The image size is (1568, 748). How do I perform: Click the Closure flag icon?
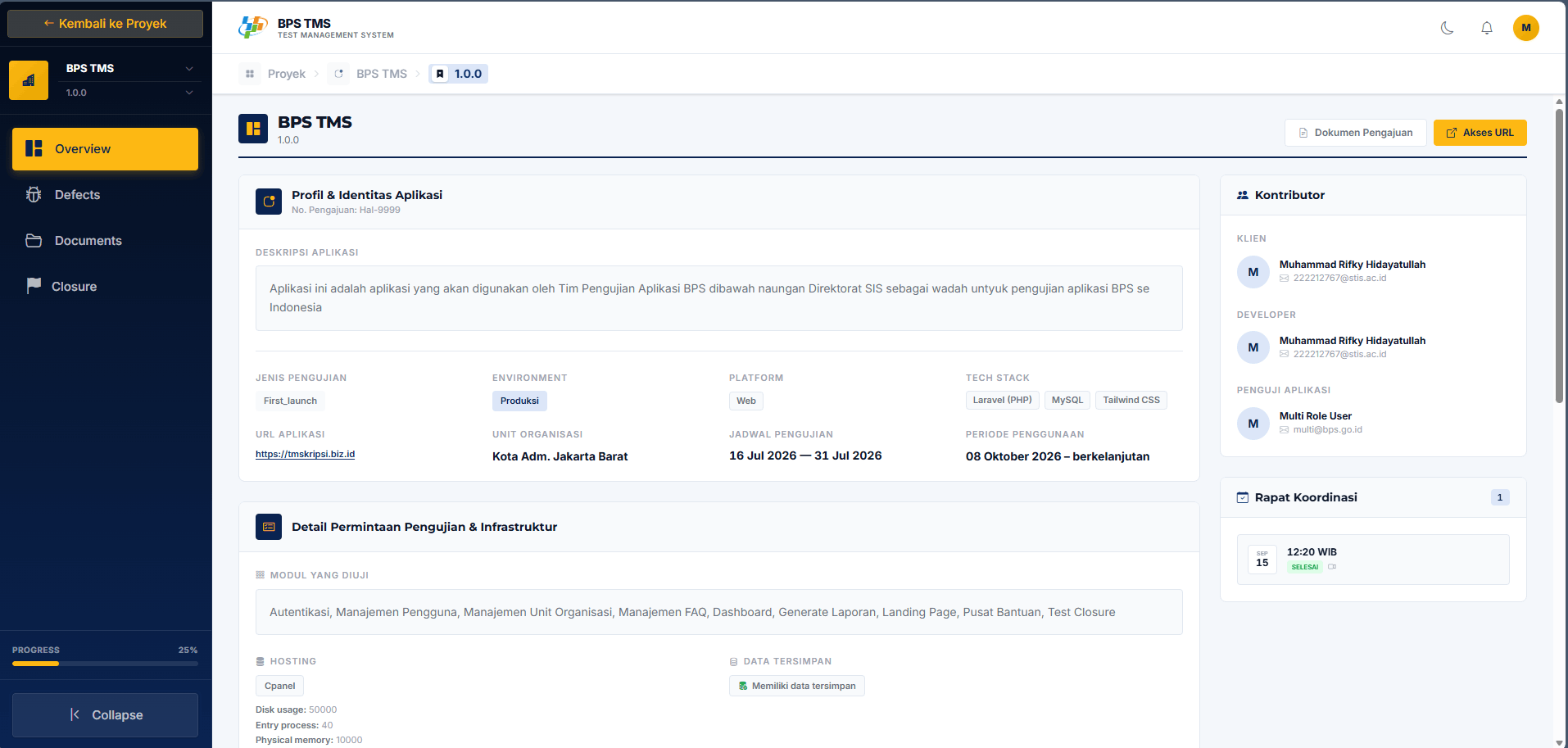(x=34, y=285)
